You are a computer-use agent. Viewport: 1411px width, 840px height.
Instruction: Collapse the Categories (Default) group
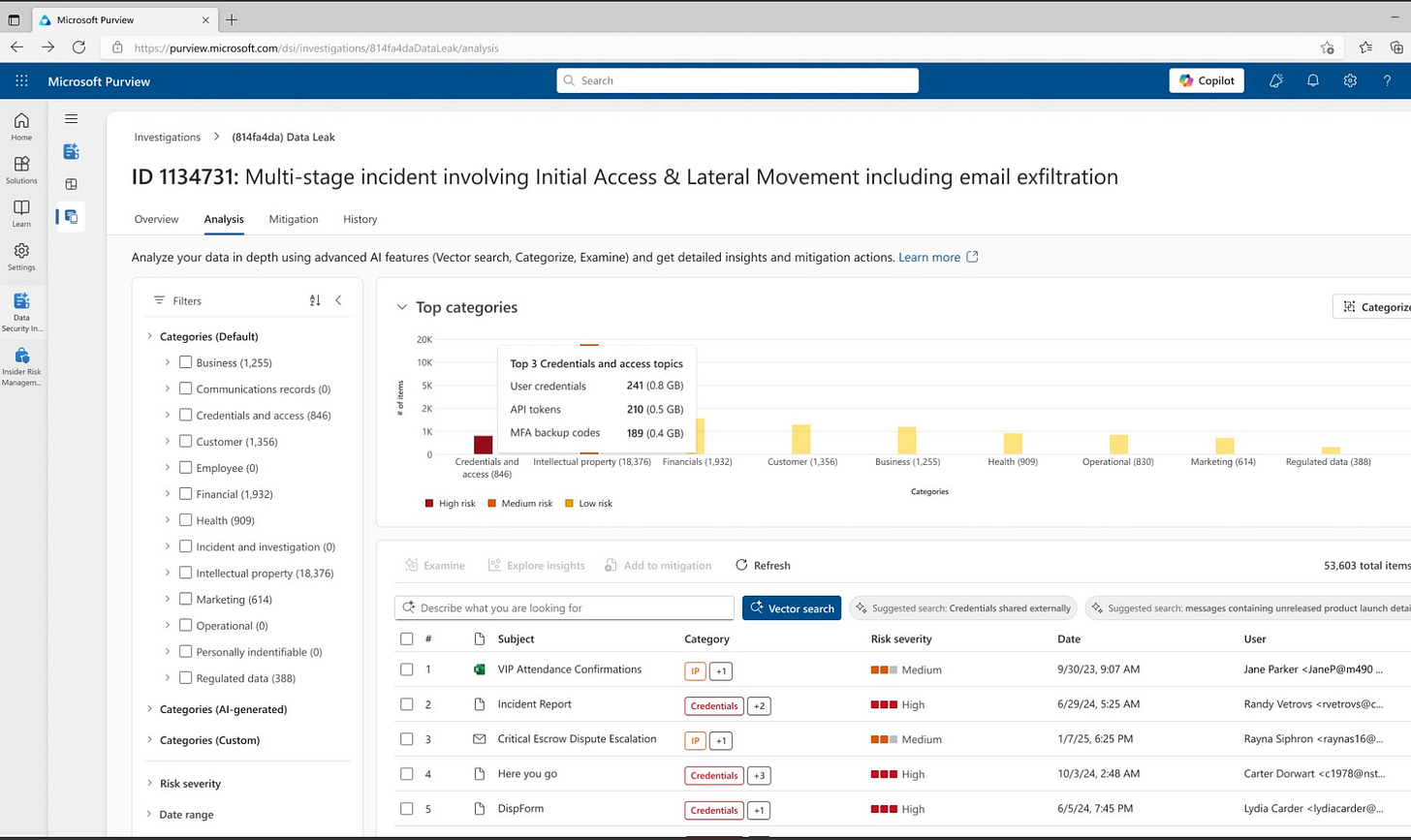coord(149,336)
